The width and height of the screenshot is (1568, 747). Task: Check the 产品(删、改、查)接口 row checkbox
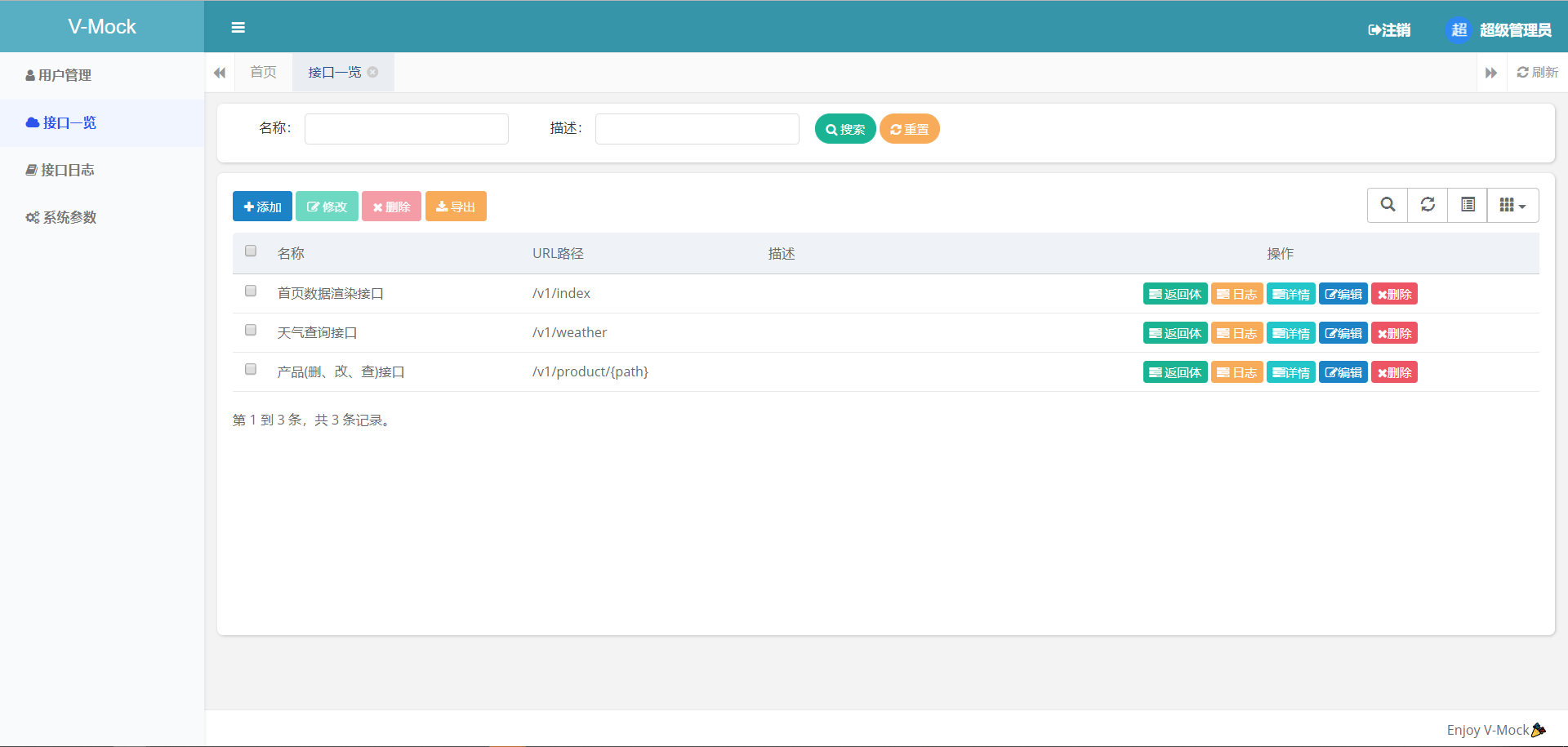tap(251, 370)
